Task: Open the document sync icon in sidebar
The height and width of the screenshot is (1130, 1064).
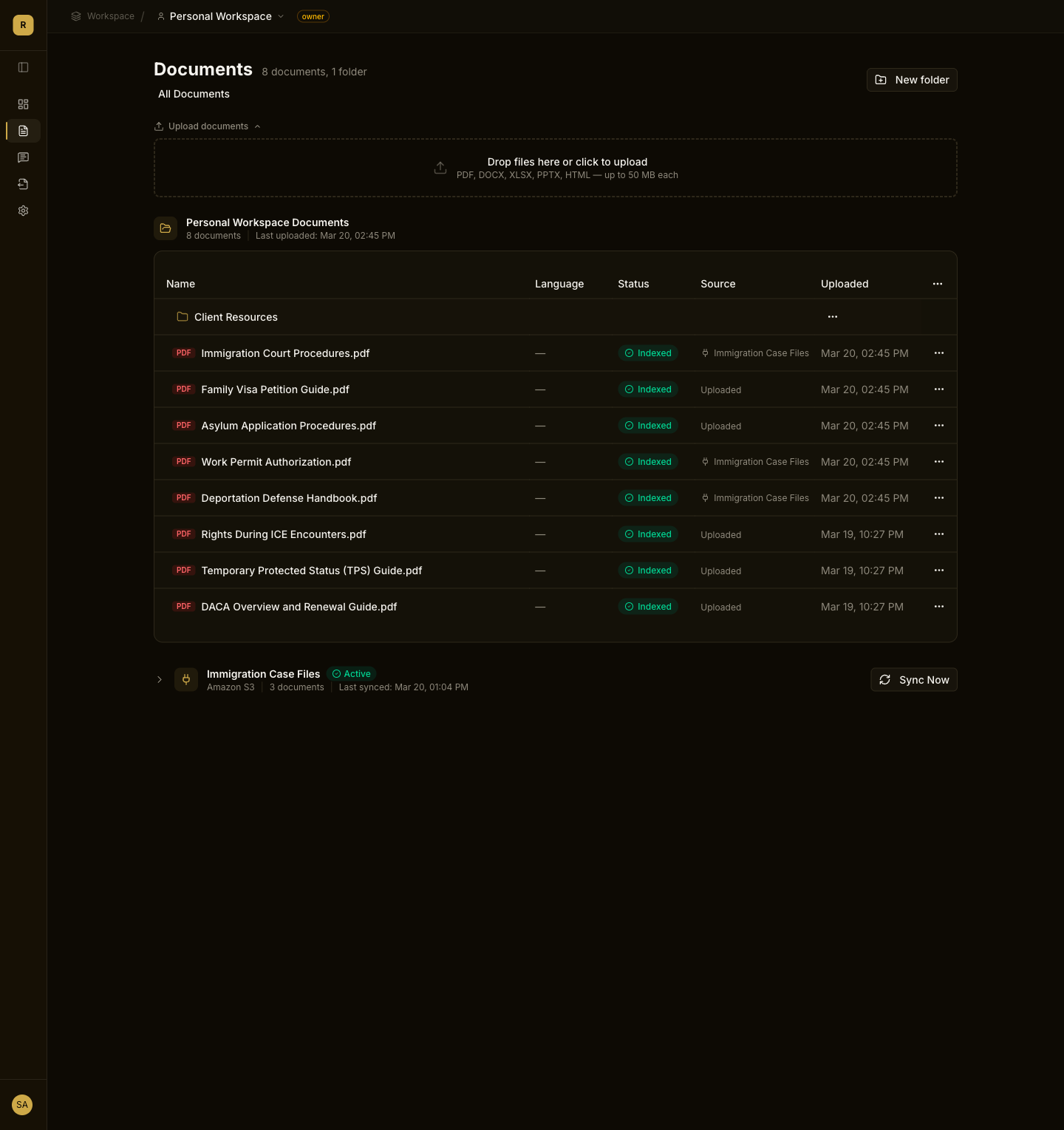Action: coord(23,184)
